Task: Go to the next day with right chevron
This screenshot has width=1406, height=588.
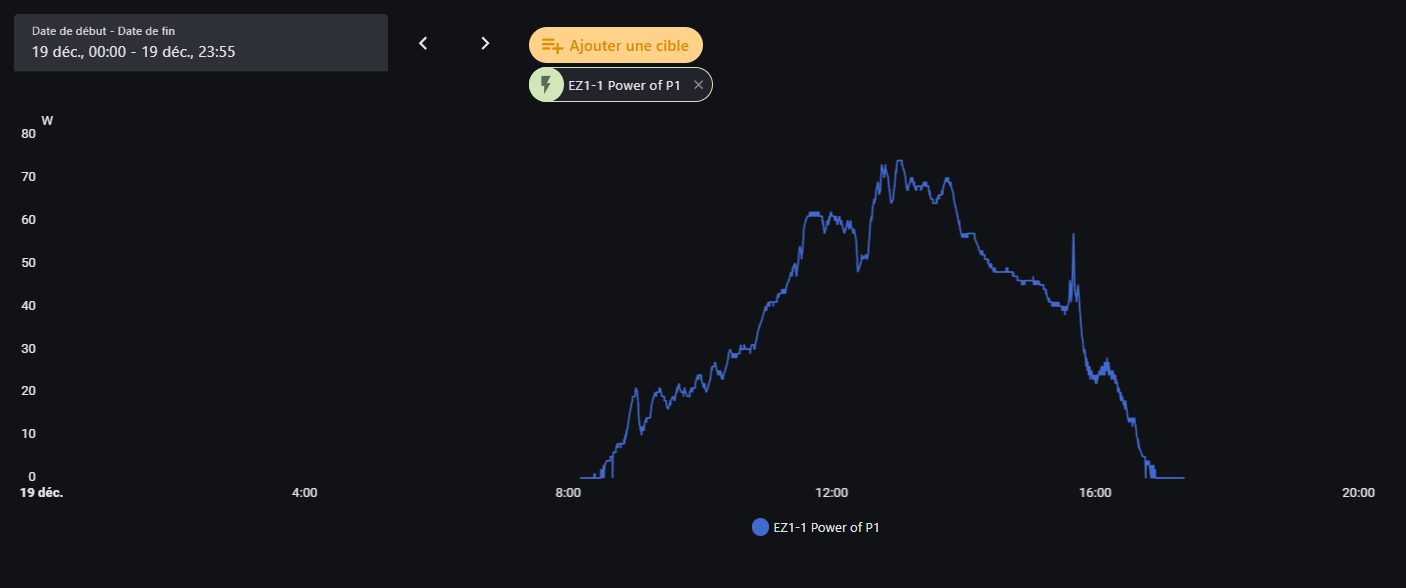Action: tap(485, 43)
